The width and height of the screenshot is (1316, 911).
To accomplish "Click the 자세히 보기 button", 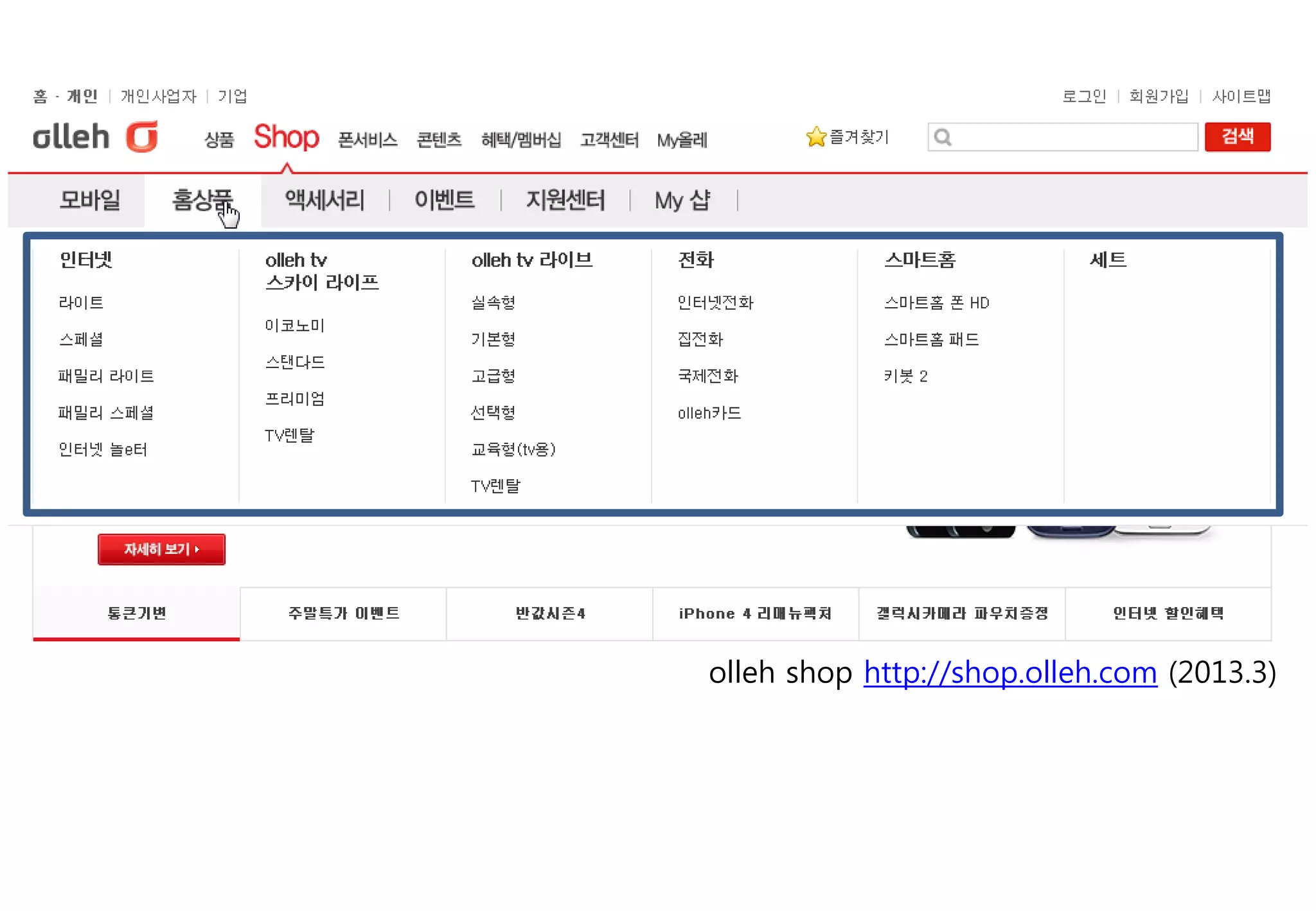I will point(161,549).
